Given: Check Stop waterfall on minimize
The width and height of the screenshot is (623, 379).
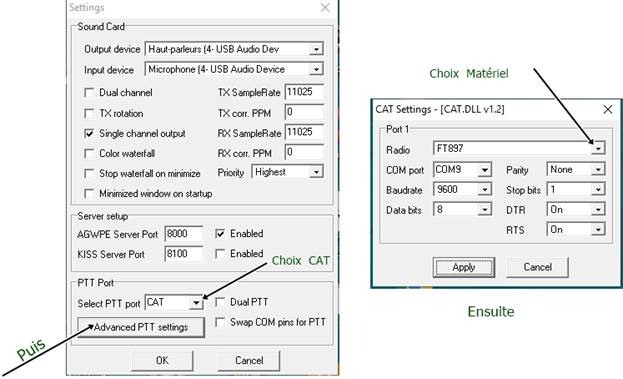Looking at the screenshot, I should pos(89,174).
